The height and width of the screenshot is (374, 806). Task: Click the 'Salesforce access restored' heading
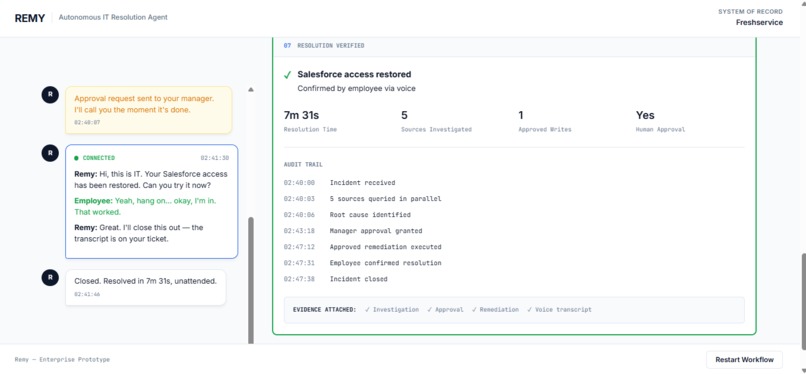coord(354,74)
